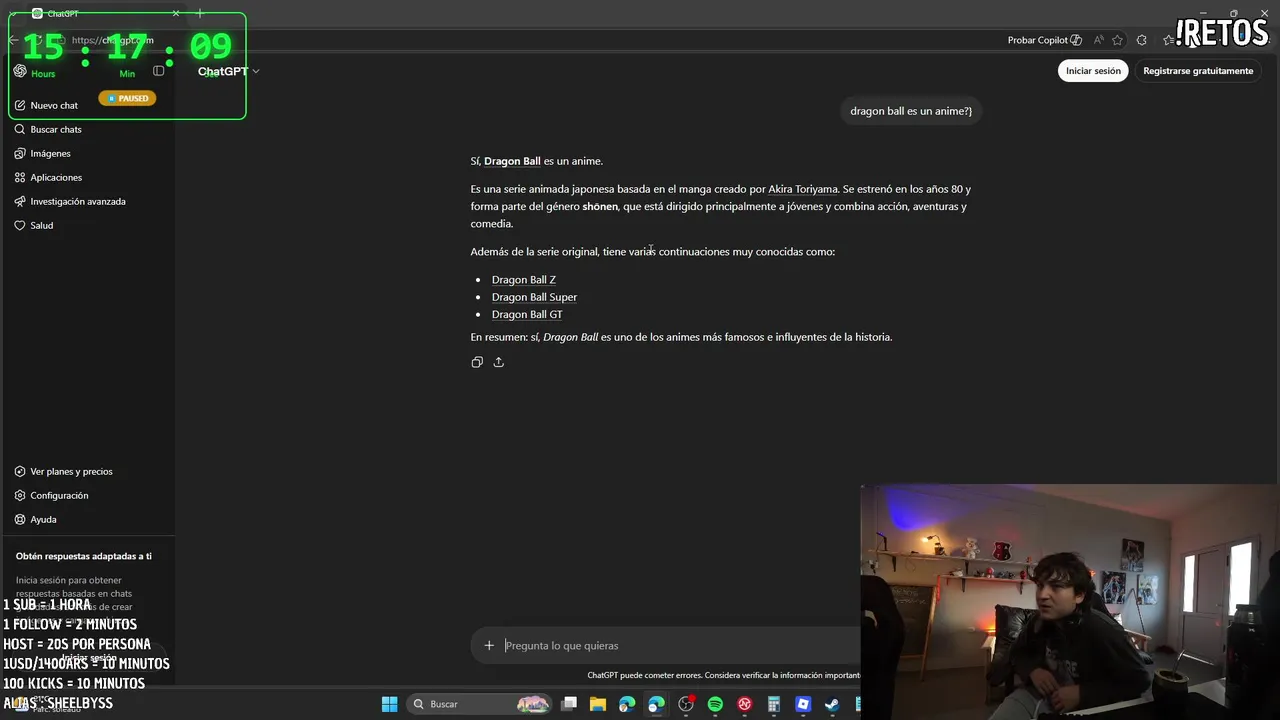1280x720 pixels.
Task: Click Probar Copilot in the address bar
Action: point(1044,40)
